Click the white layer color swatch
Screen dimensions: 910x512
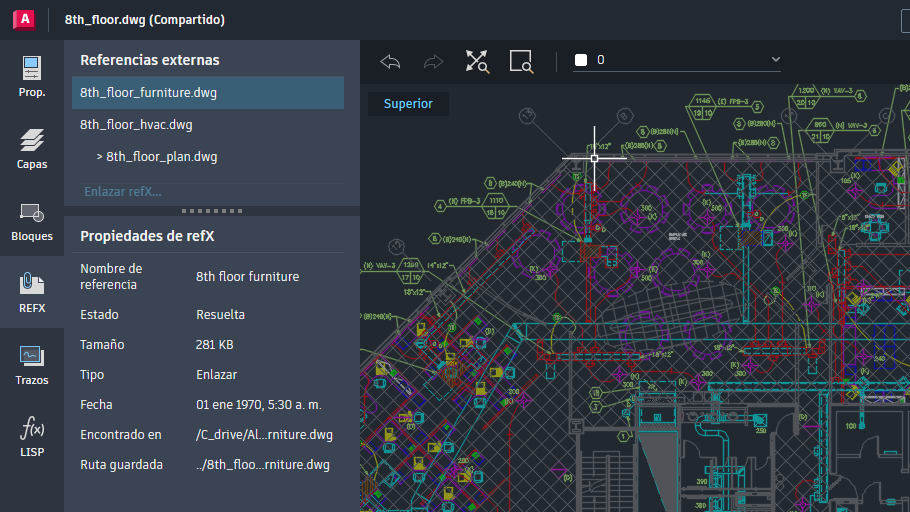pos(580,60)
